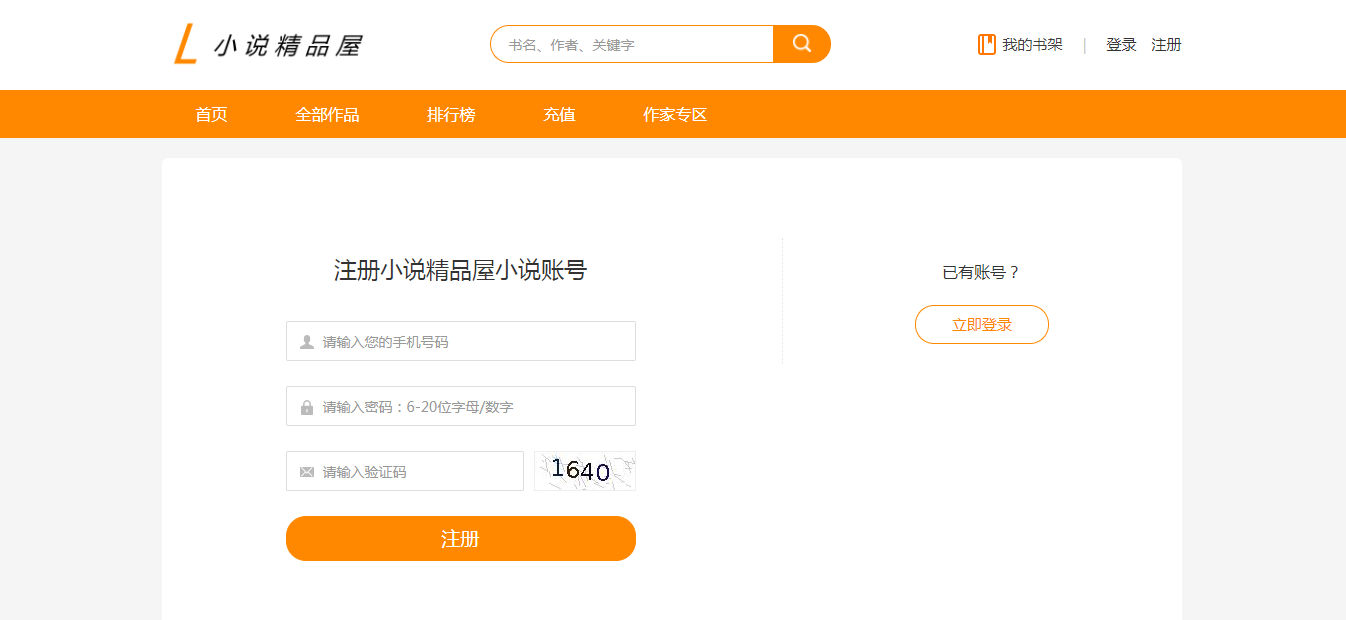The height and width of the screenshot is (620, 1346).
Task: Open the 首页 navigation item
Action: 211,115
